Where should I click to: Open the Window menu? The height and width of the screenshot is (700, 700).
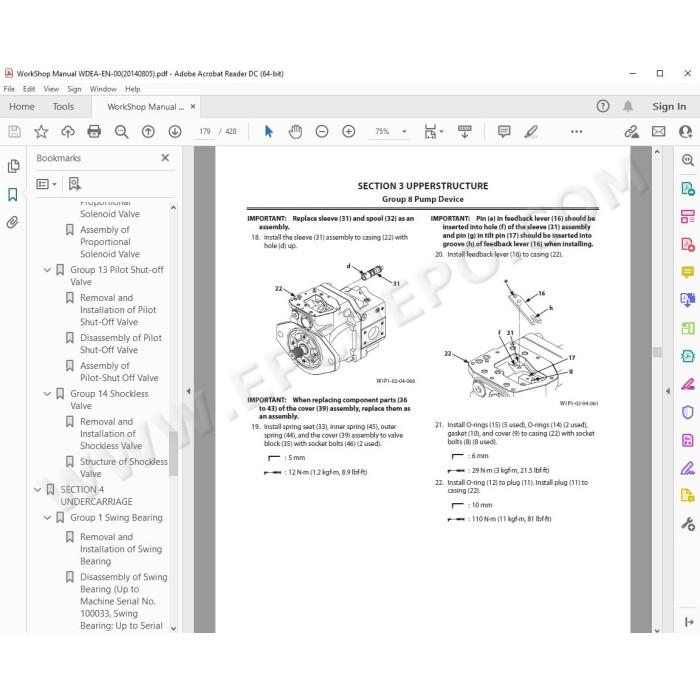pyautogui.click(x=103, y=89)
